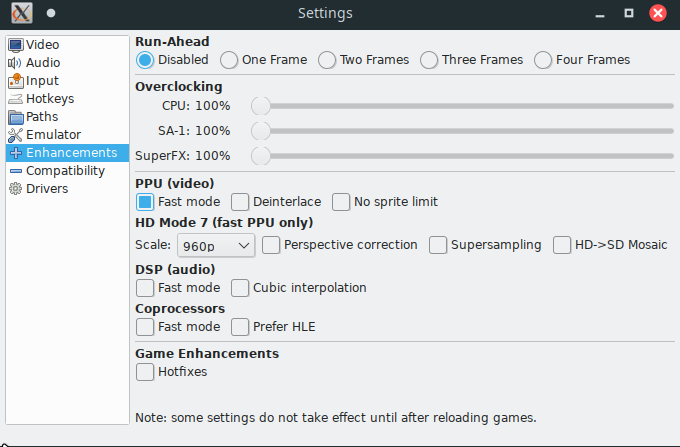
Task: Select the Drivers gear icon
Action: (16, 189)
